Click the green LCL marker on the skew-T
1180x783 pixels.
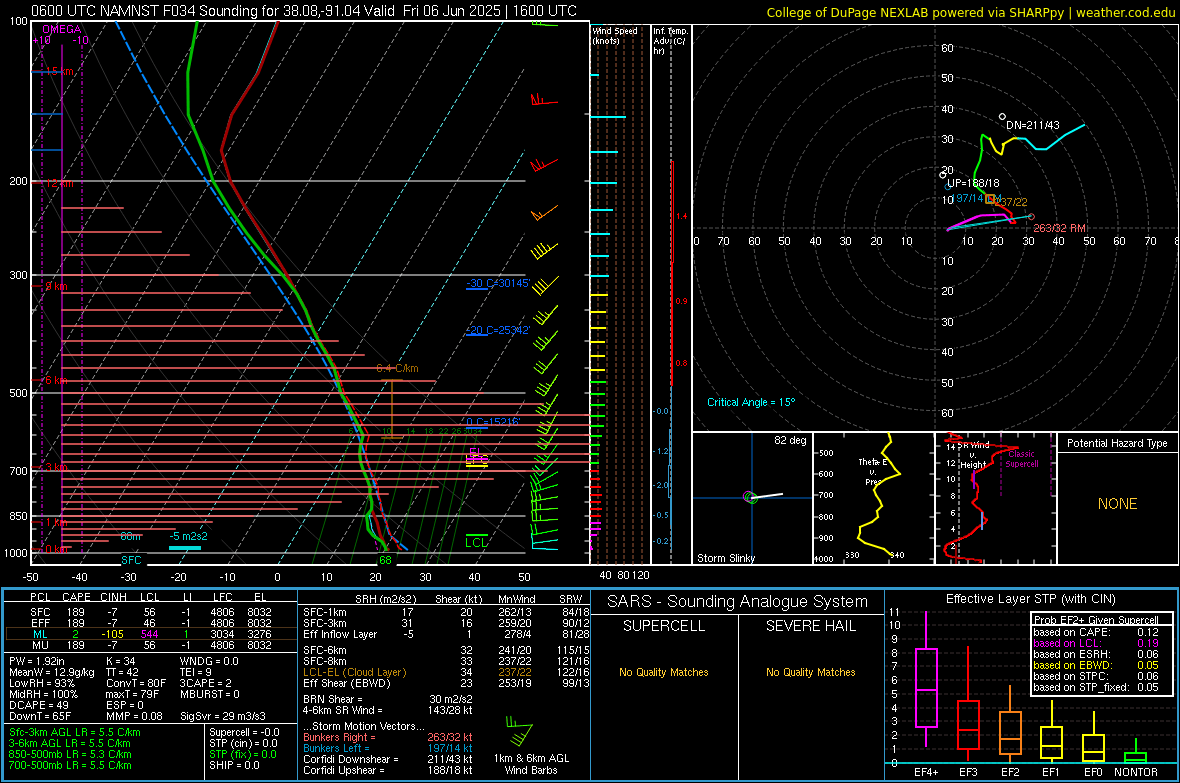point(476,542)
